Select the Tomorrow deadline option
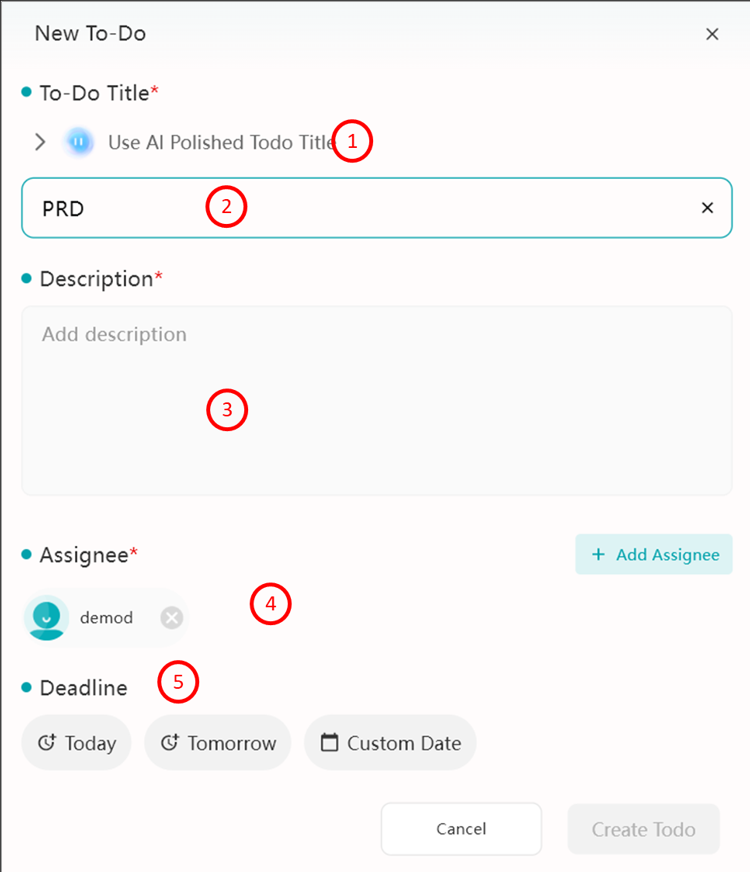Screen dimensions: 750x872 click(218, 743)
